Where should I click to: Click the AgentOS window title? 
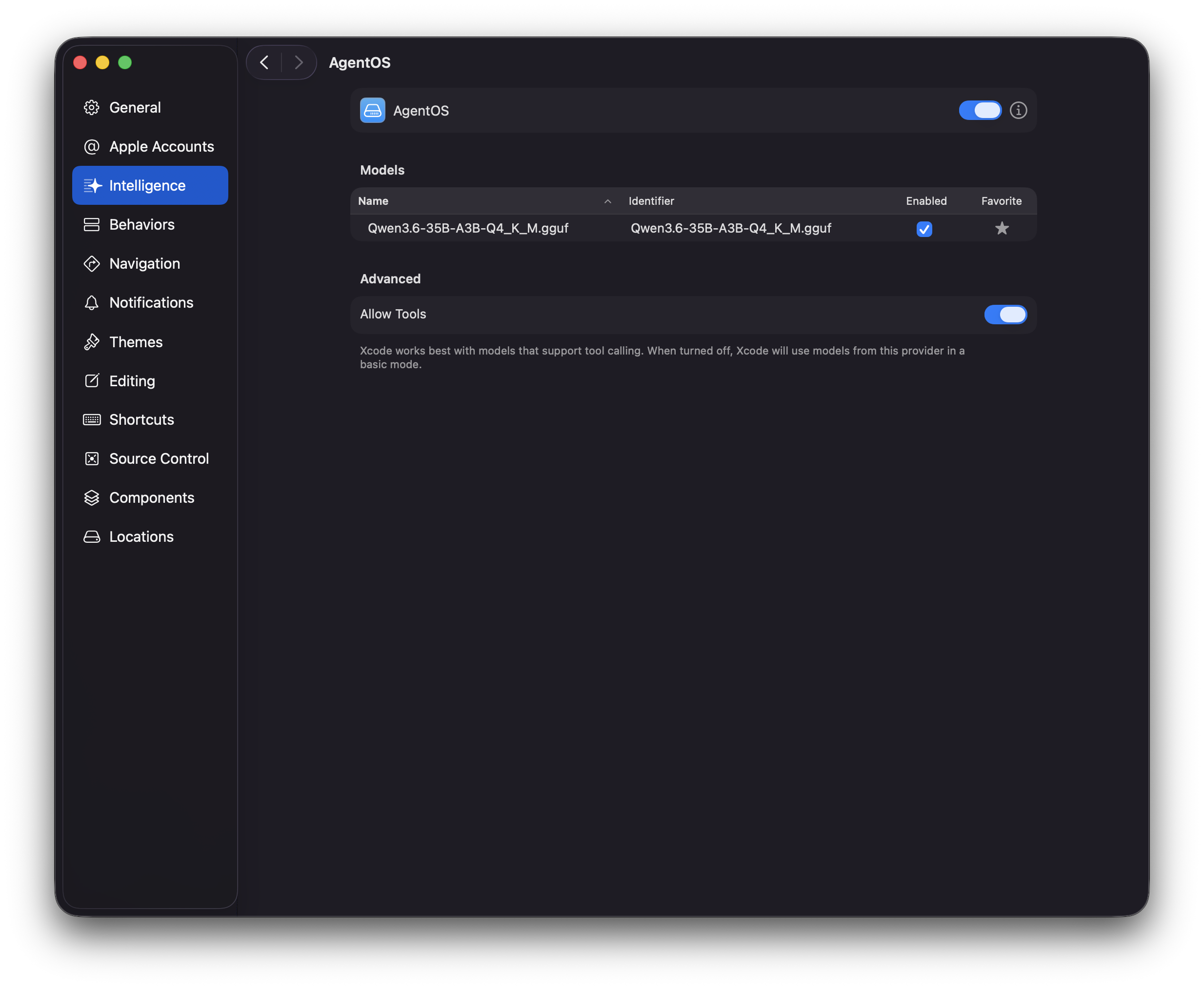(360, 63)
